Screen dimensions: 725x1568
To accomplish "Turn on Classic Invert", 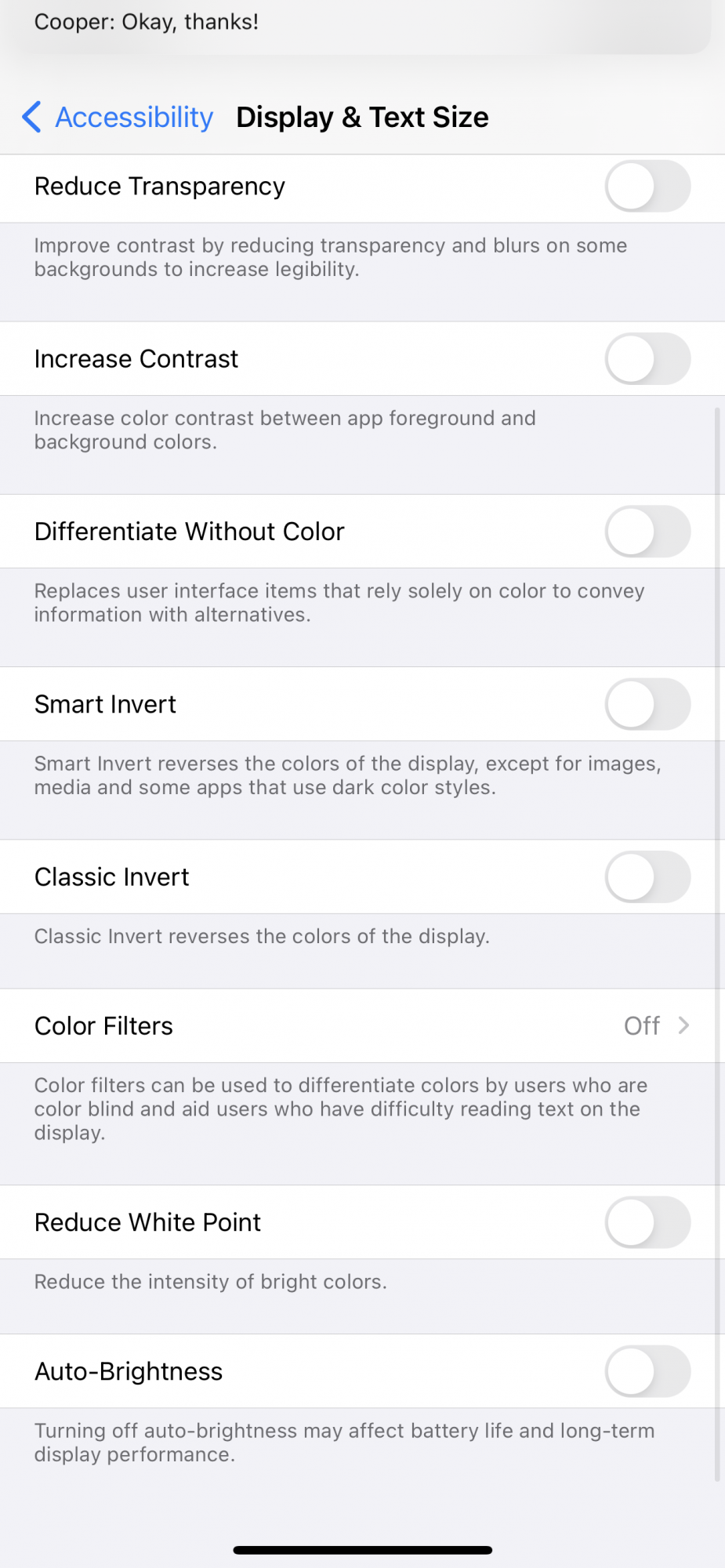I will 647,877.
